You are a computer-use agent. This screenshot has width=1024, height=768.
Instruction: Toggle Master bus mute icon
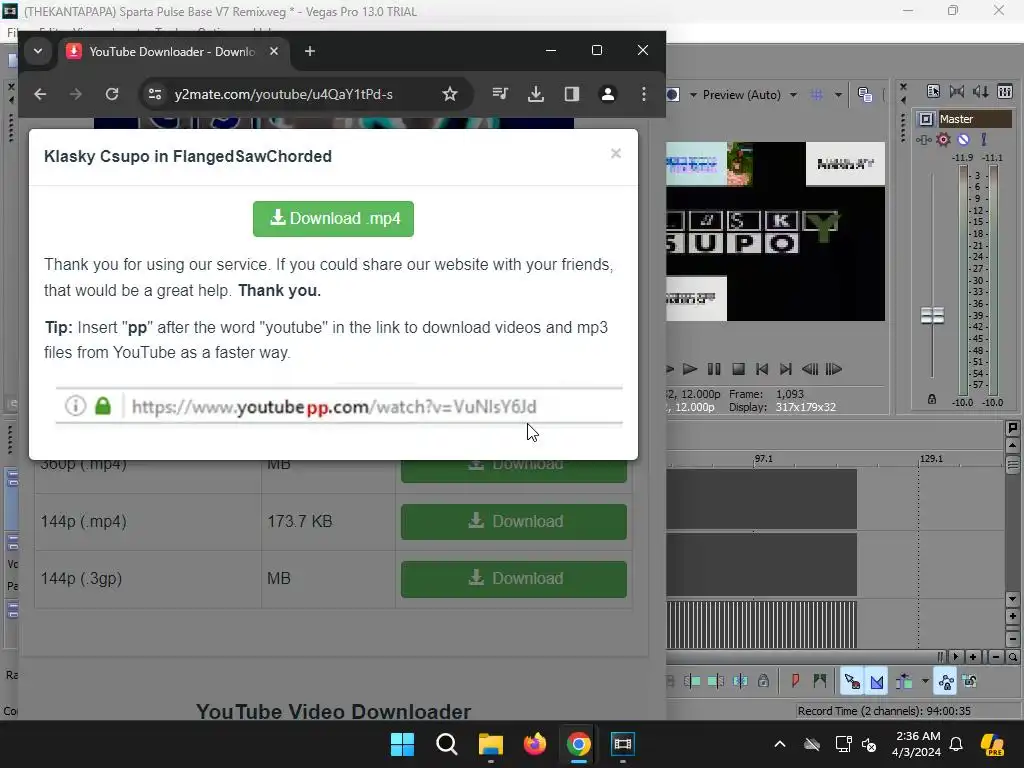click(x=963, y=139)
